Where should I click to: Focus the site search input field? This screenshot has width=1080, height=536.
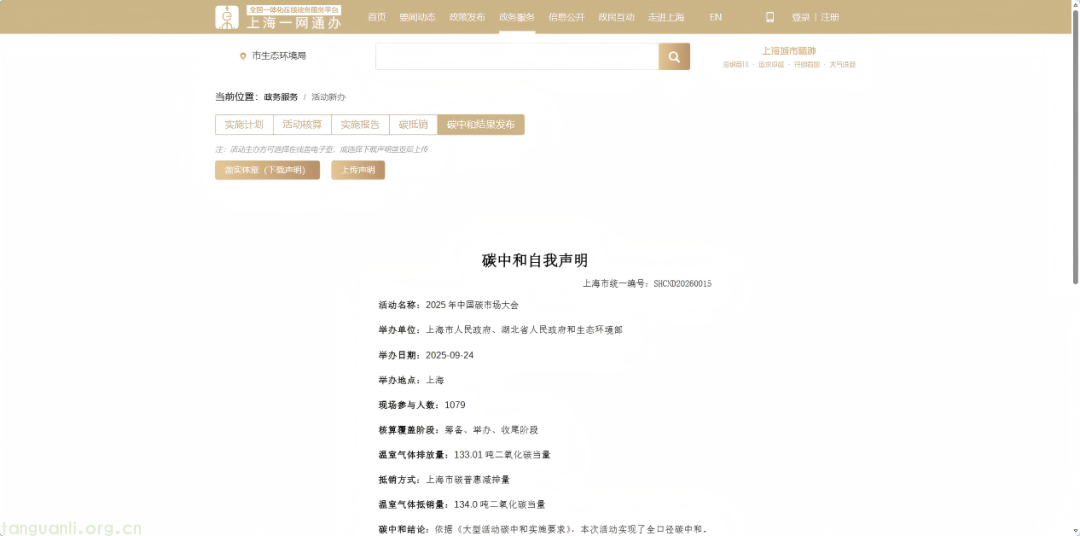click(517, 56)
